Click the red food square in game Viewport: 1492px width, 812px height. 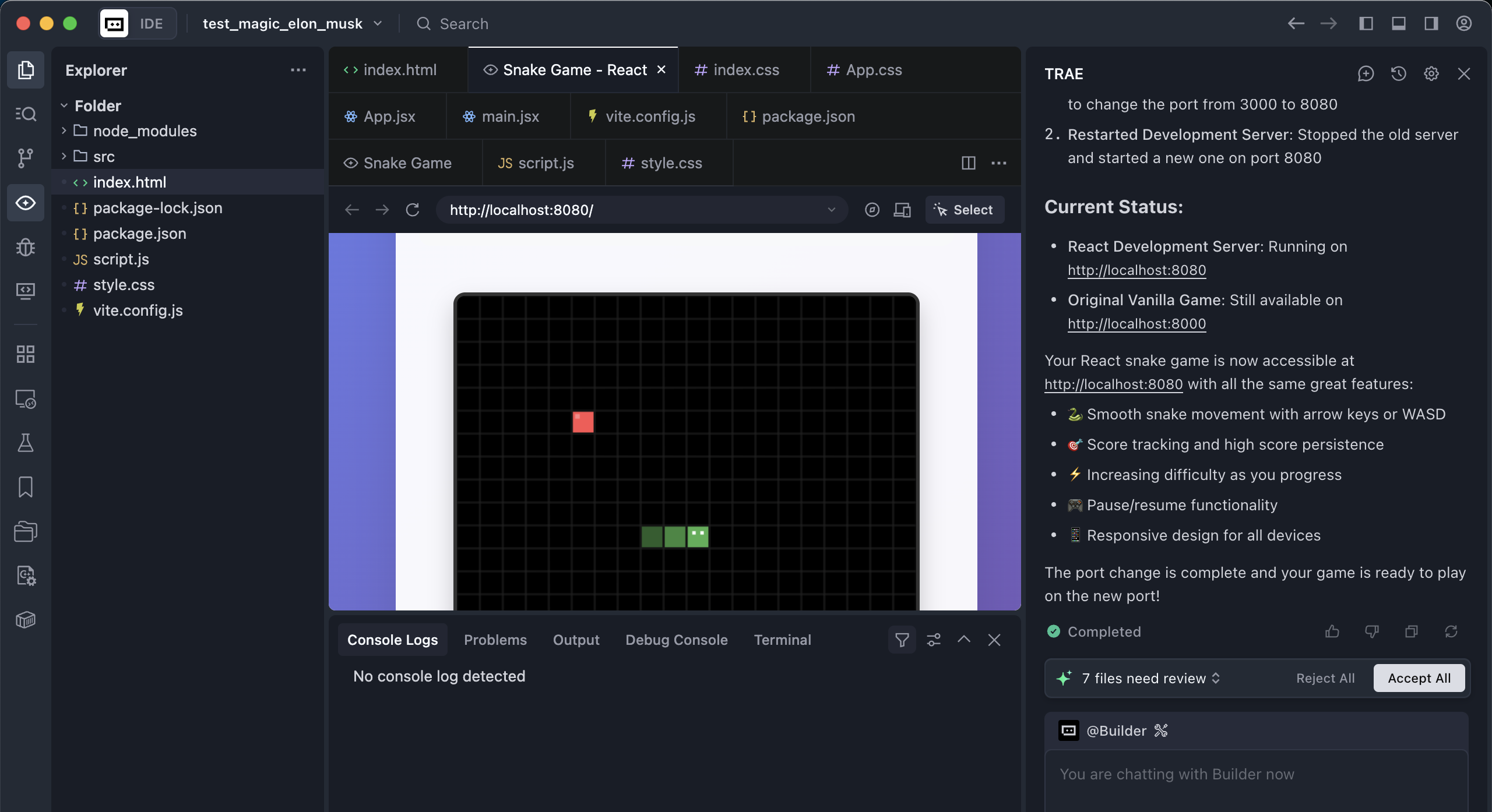pos(583,422)
